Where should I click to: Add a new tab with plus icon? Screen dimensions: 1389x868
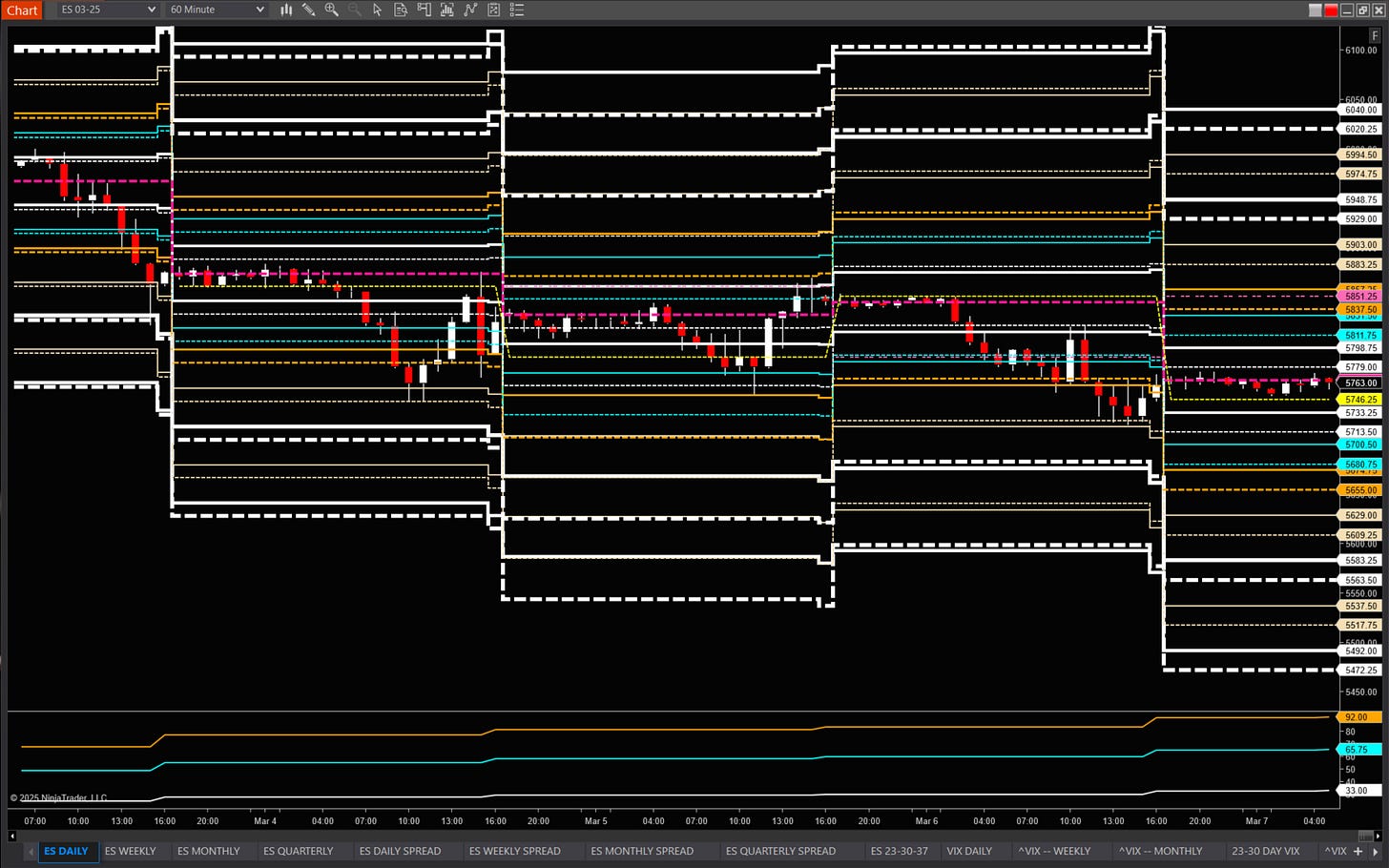(x=1358, y=851)
